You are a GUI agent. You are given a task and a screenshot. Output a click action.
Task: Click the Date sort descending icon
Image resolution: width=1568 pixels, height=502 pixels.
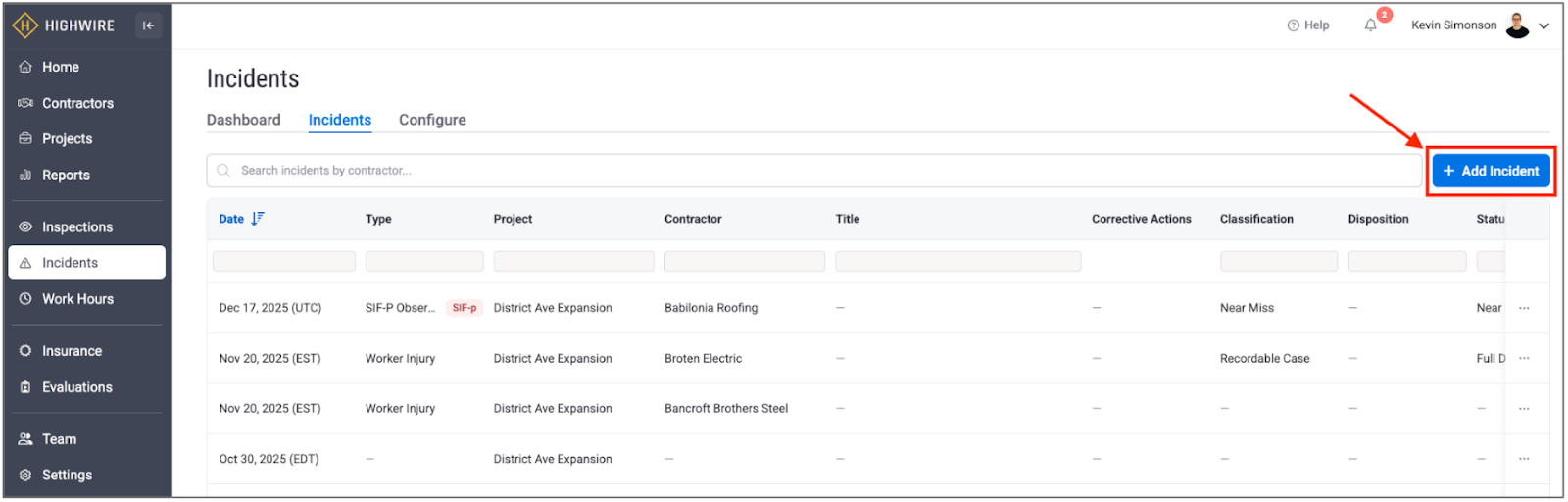pyautogui.click(x=257, y=219)
